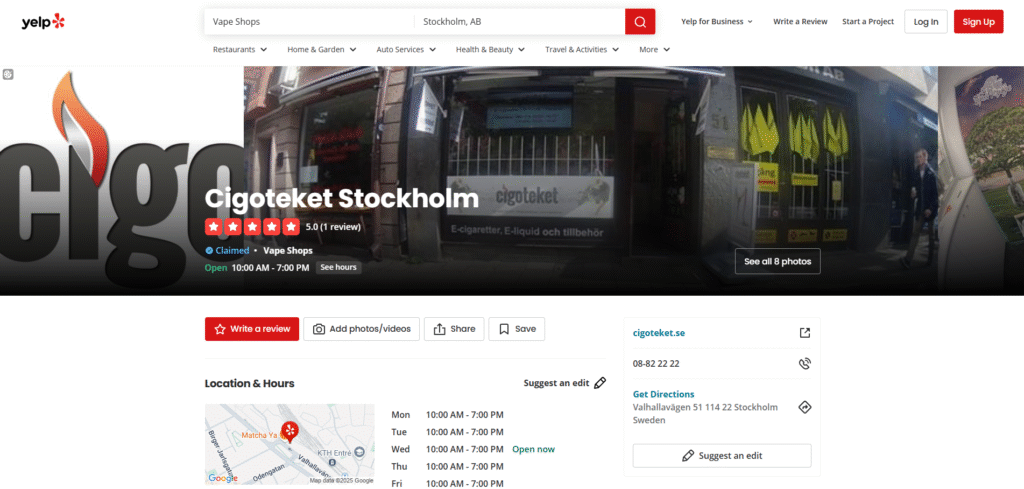Viewport: 1024px width, 489px height.
Task: Click the storefront photo in banner
Action: pos(590,180)
